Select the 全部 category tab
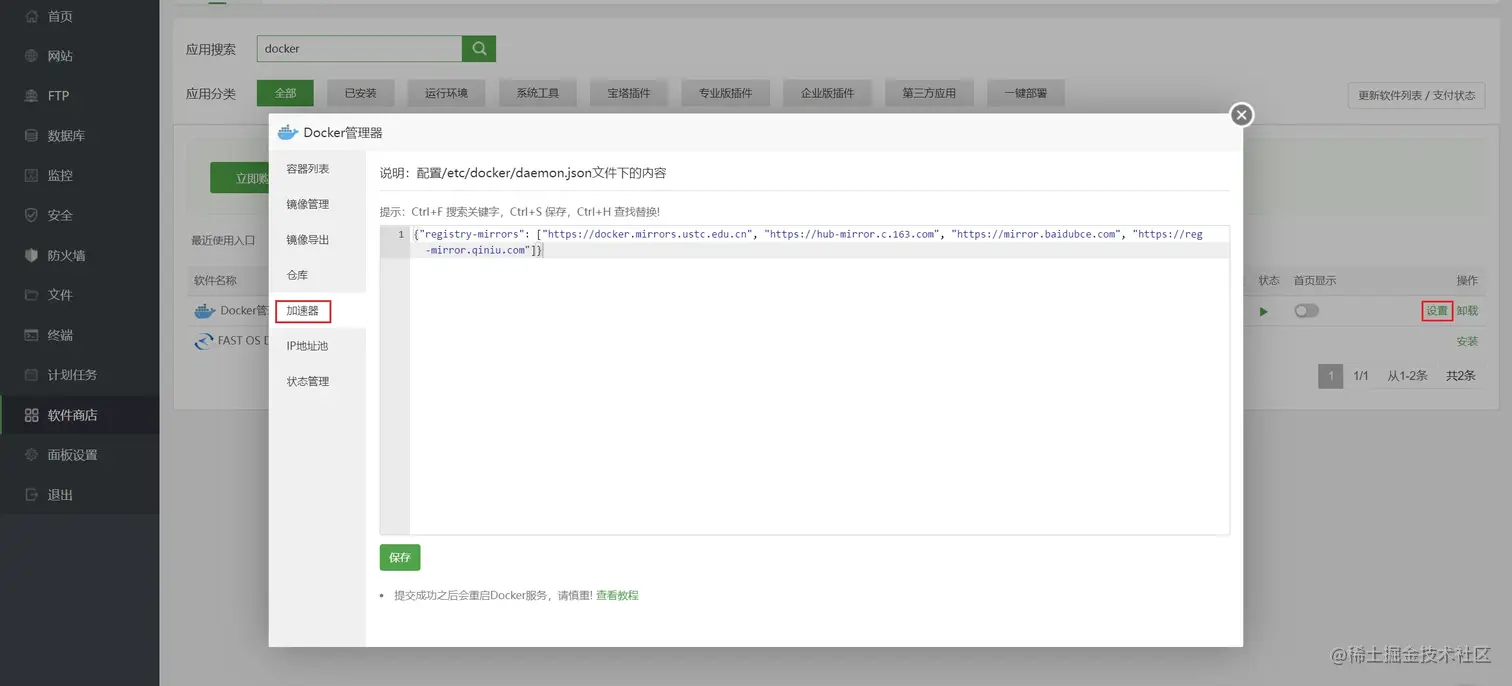The height and width of the screenshot is (686, 1512). pyautogui.click(x=285, y=93)
